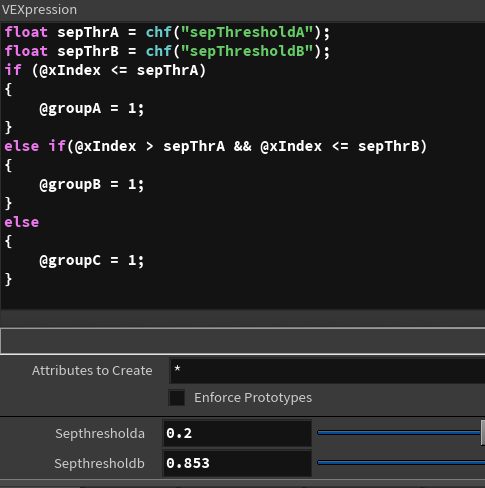Click the Enforce Prototypes label text
Viewport: 485px width, 488px height.
253,397
